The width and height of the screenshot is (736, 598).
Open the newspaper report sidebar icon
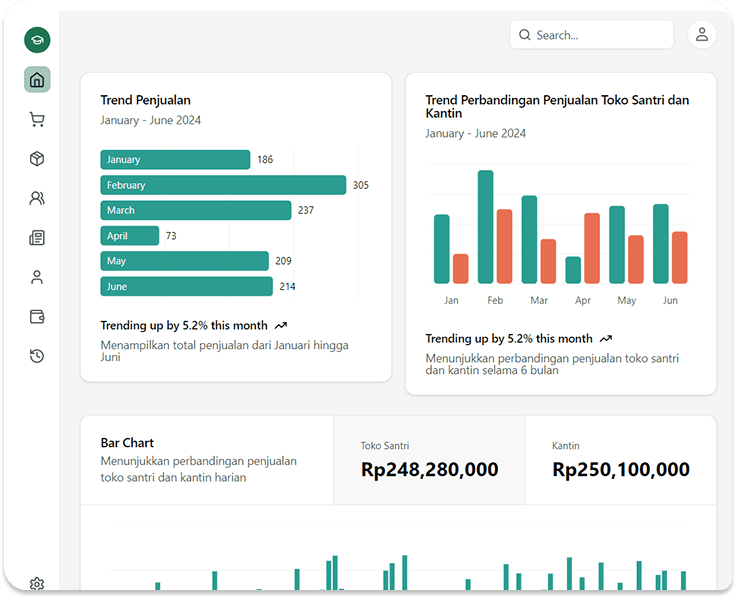point(37,238)
